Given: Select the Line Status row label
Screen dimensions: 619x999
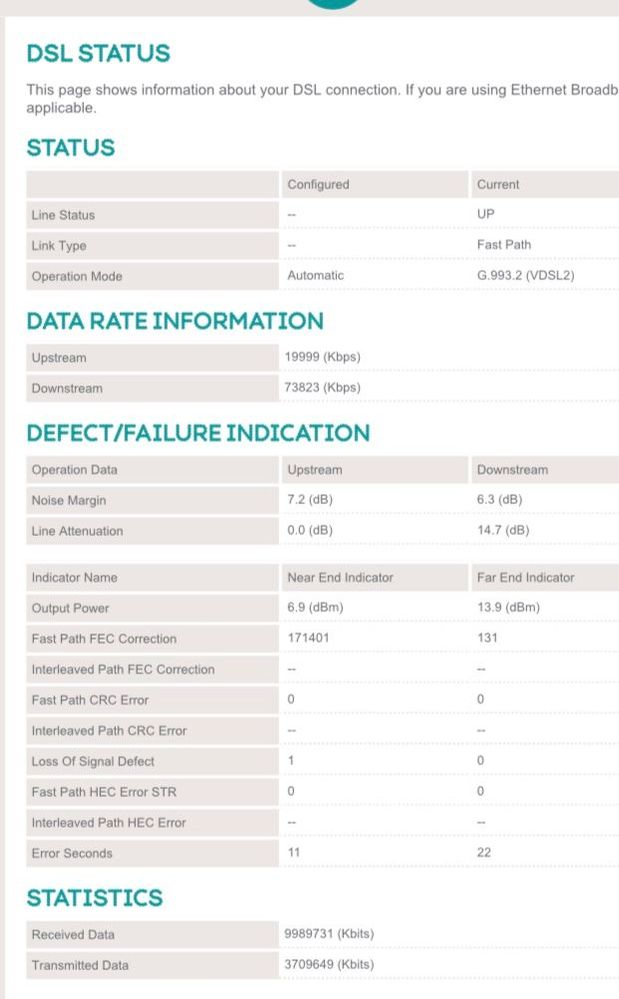Looking at the screenshot, I should [x=63, y=215].
